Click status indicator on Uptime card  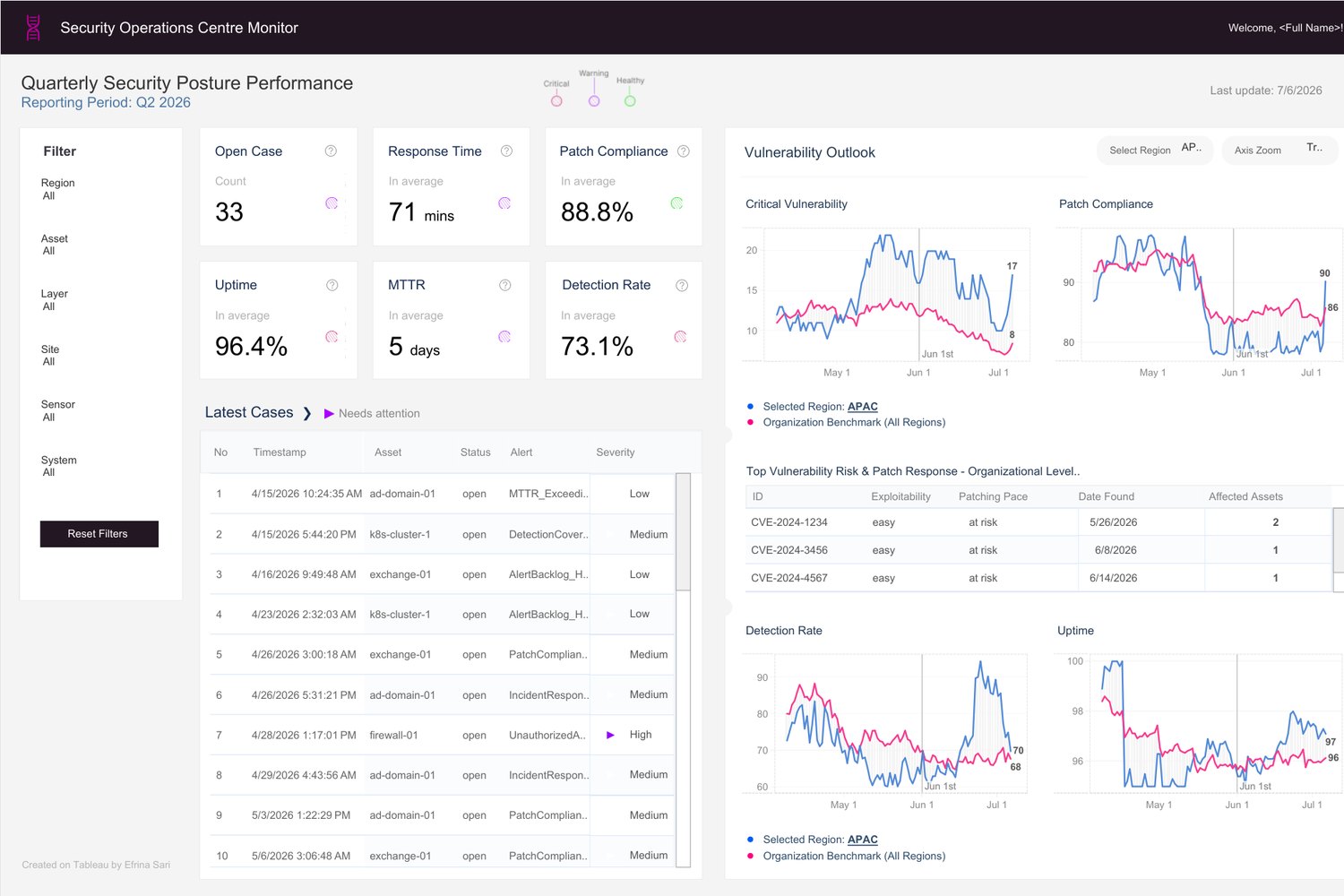click(x=332, y=337)
